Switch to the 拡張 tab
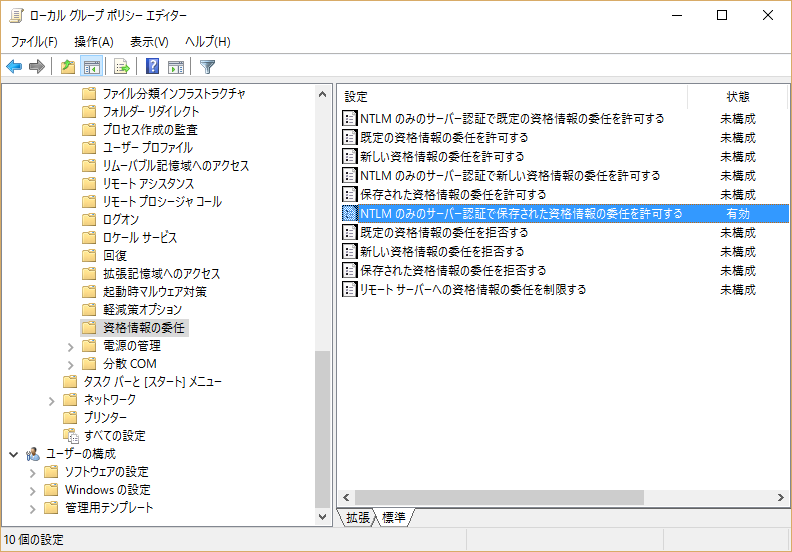 coord(358,517)
